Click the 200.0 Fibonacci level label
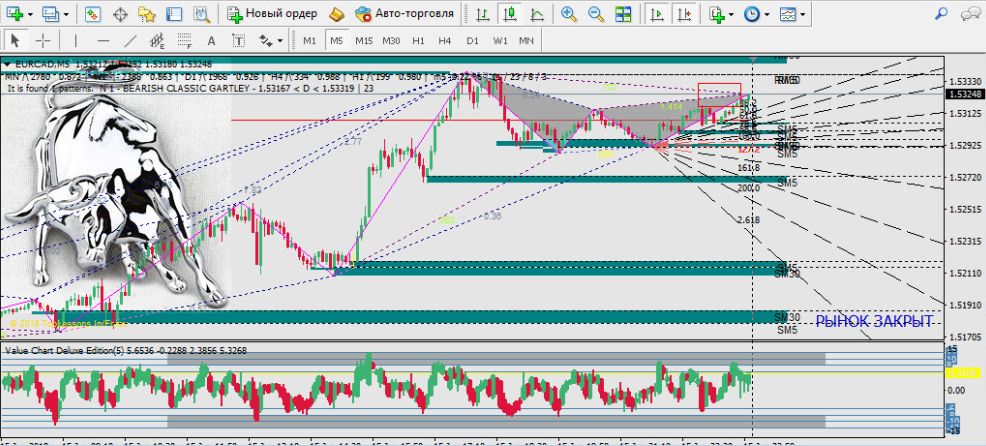The height and width of the screenshot is (446, 986). [x=749, y=188]
